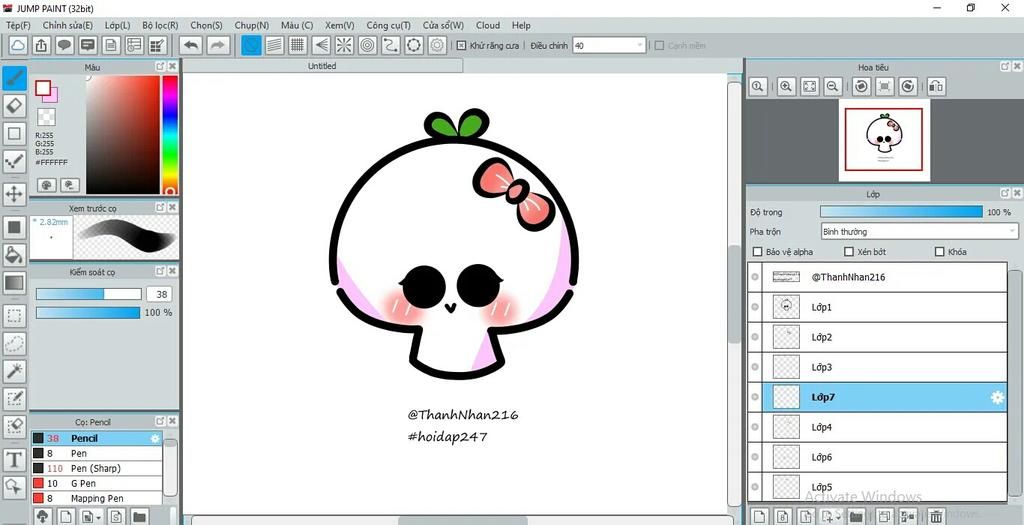
Task: Select the Magic Wand tool
Action: (14, 371)
